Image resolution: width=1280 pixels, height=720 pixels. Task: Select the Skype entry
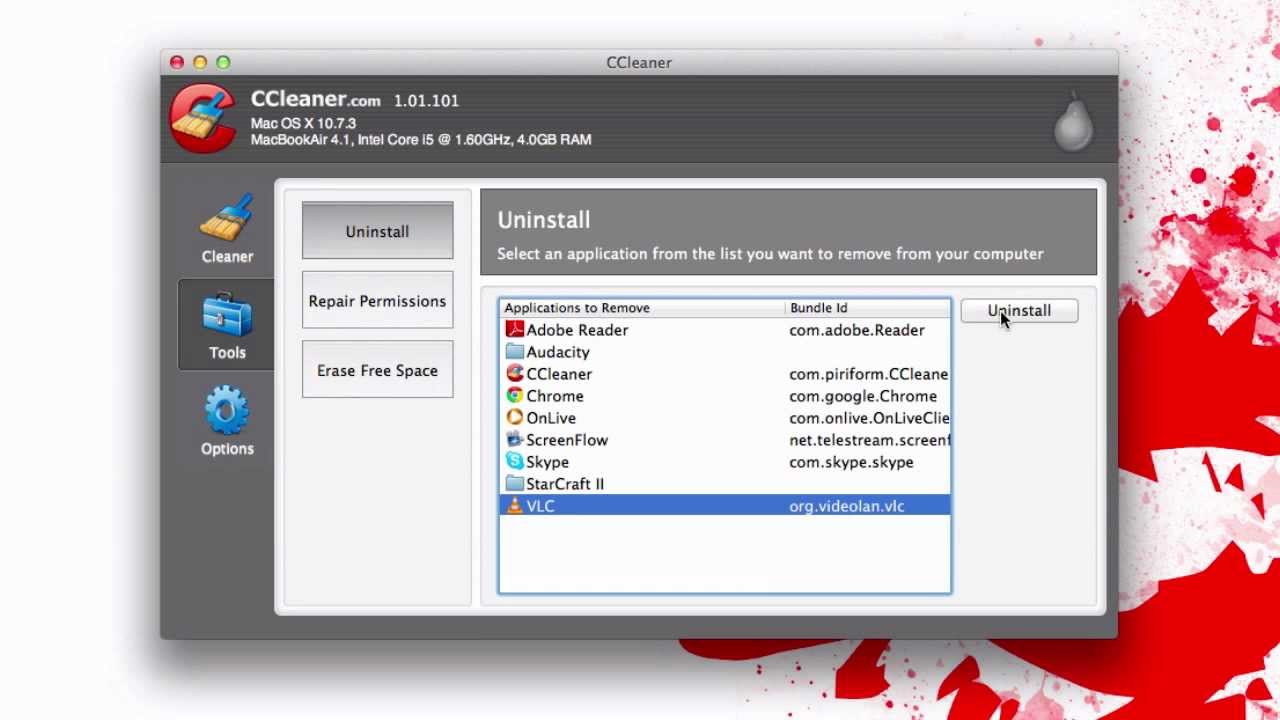[547, 462]
